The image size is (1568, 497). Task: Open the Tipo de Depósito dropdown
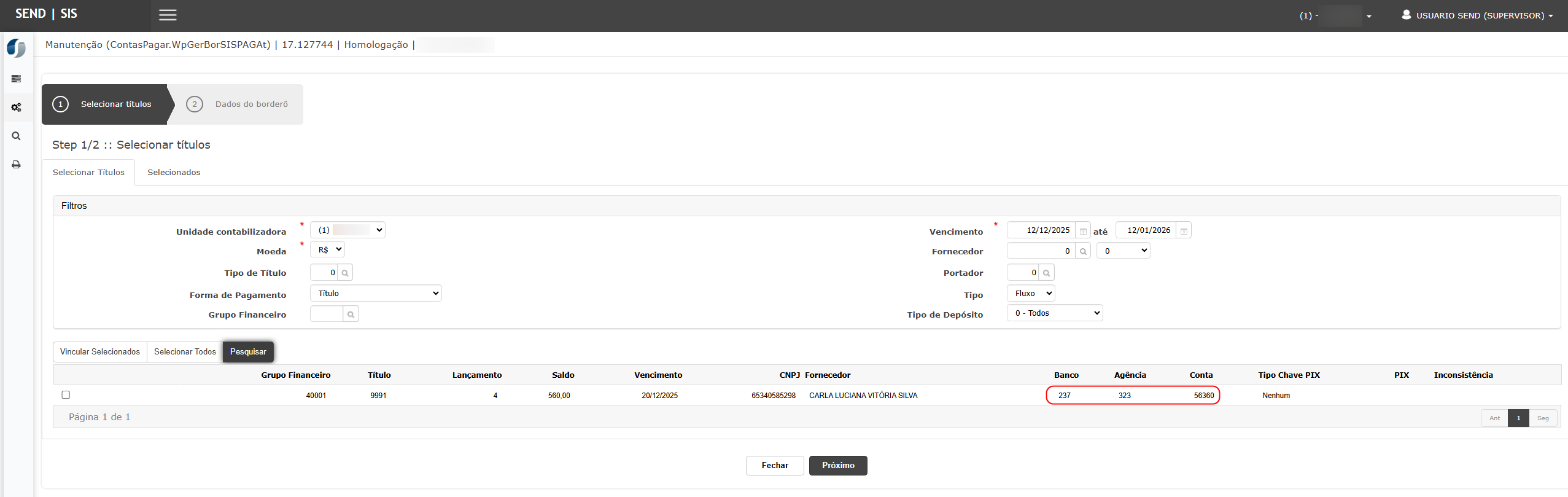(x=1055, y=313)
